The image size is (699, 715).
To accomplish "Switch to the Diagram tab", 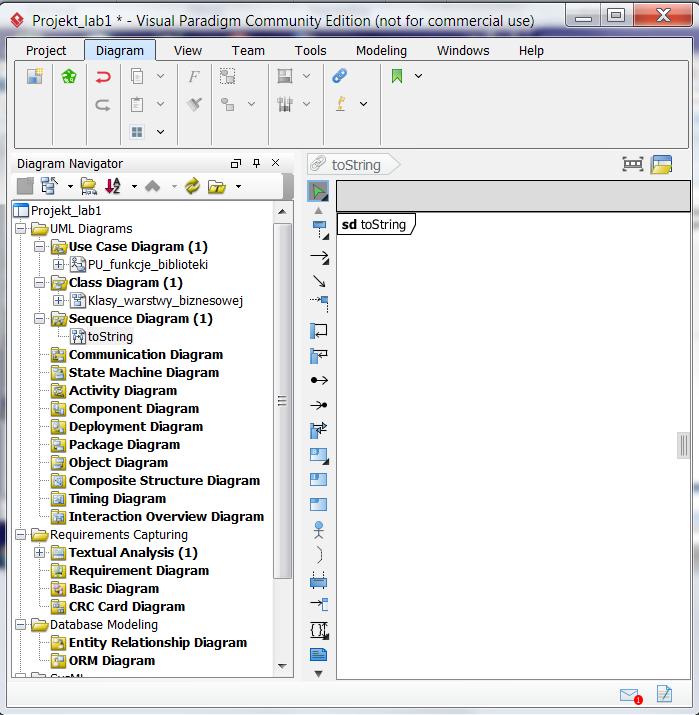I will coord(120,50).
